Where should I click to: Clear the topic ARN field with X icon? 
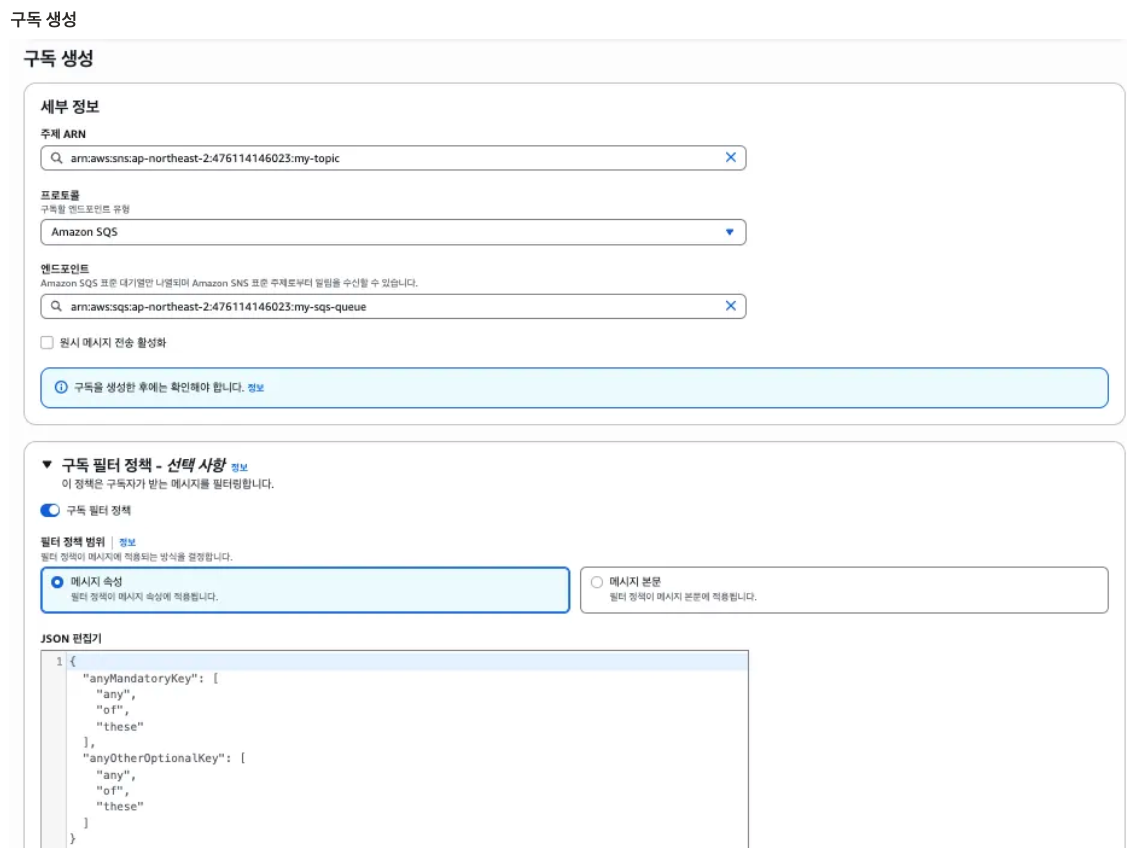tap(730, 157)
